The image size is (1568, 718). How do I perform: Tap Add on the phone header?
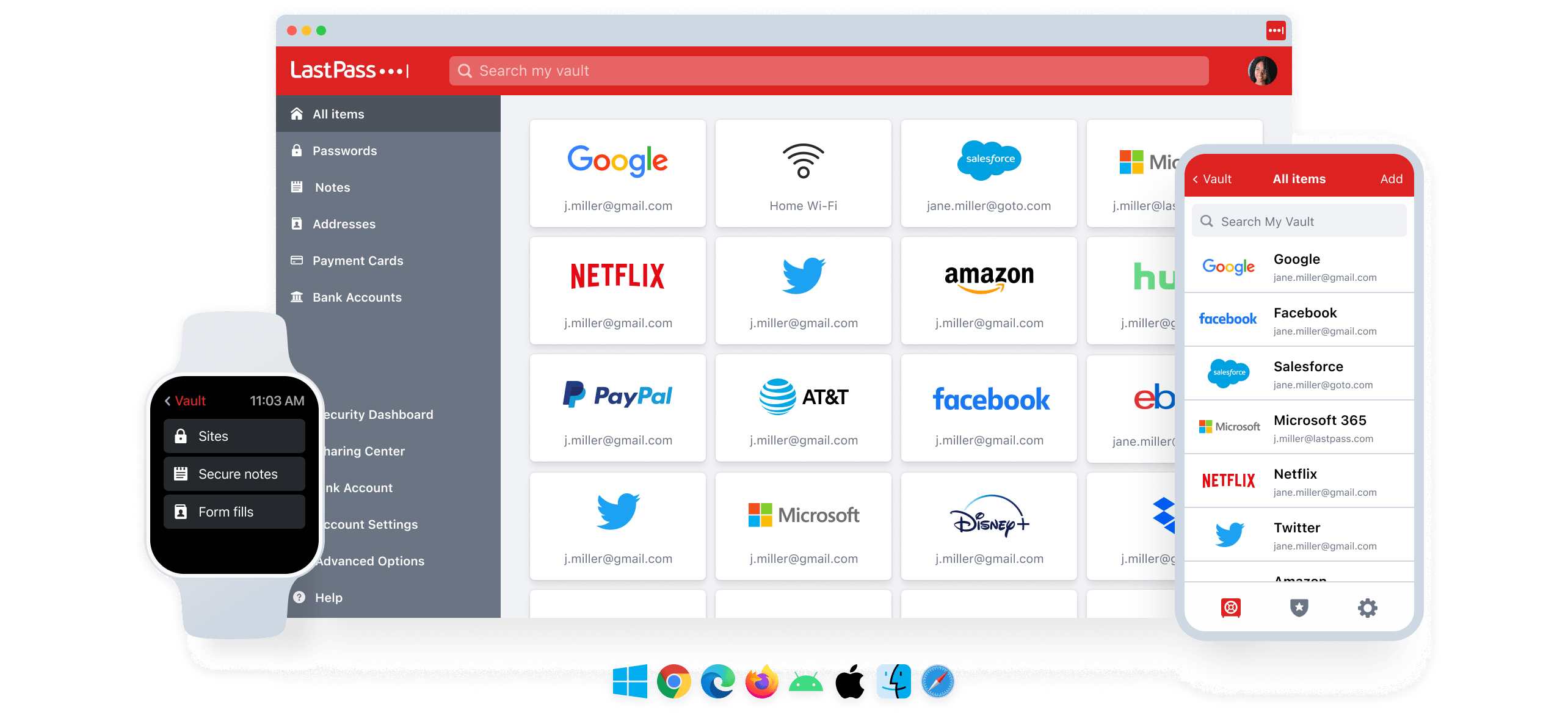(1392, 179)
